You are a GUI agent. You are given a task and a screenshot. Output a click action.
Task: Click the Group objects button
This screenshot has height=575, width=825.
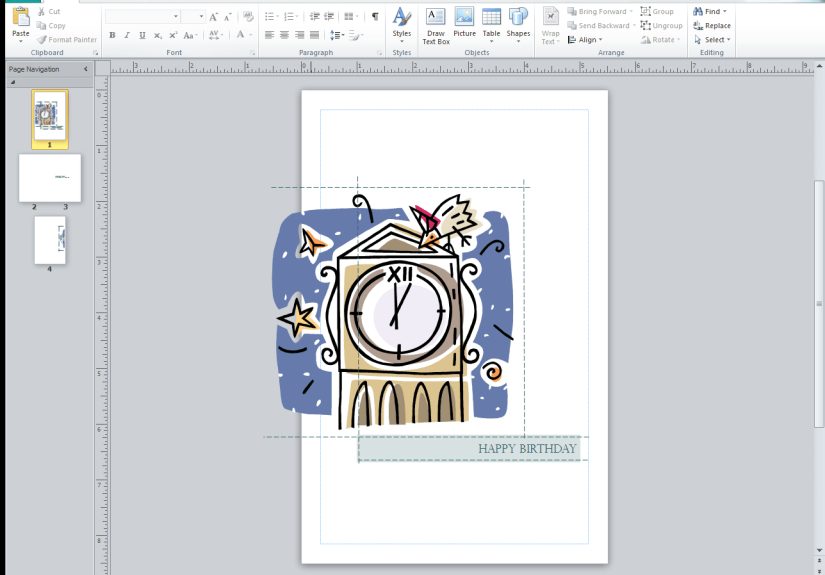coord(657,11)
